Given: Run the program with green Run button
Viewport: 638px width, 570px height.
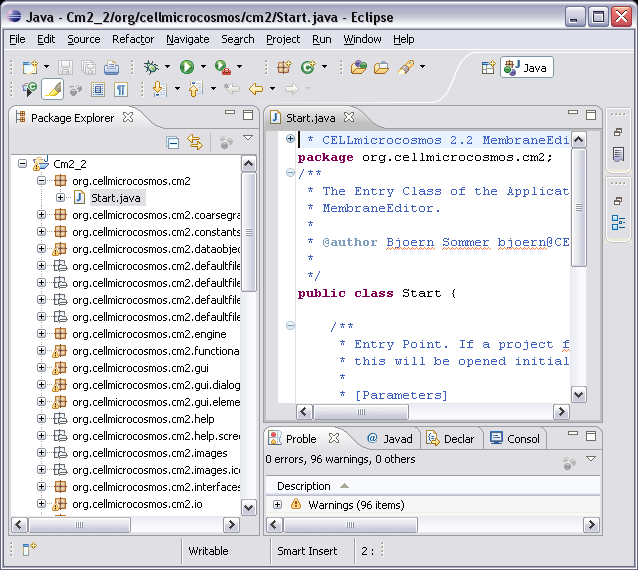Looking at the screenshot, I should tap(186, 67).
